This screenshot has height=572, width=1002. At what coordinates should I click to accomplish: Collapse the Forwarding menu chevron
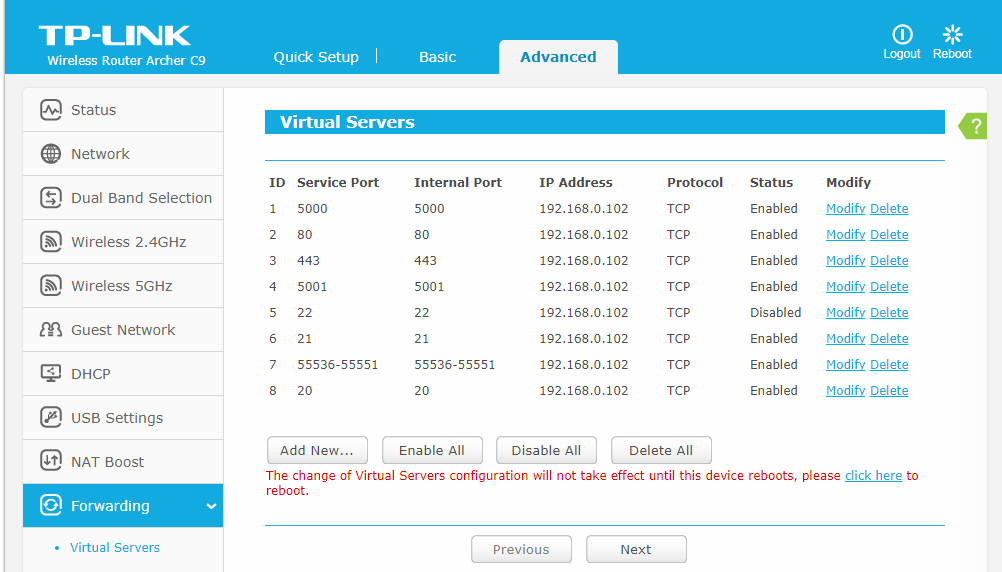(211, 507)
